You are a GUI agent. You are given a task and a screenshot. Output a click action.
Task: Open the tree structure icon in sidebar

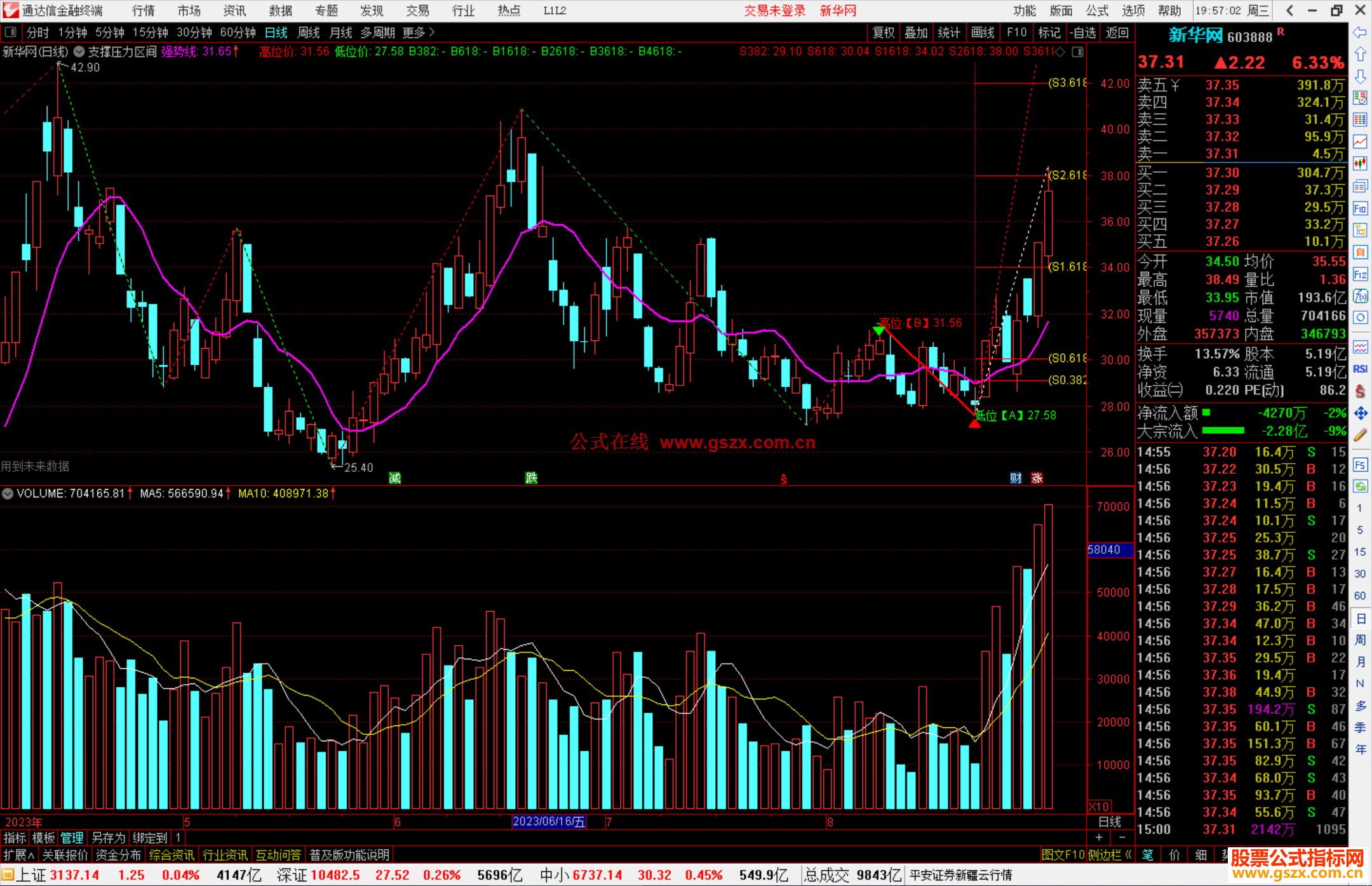tap(1360, 230)
